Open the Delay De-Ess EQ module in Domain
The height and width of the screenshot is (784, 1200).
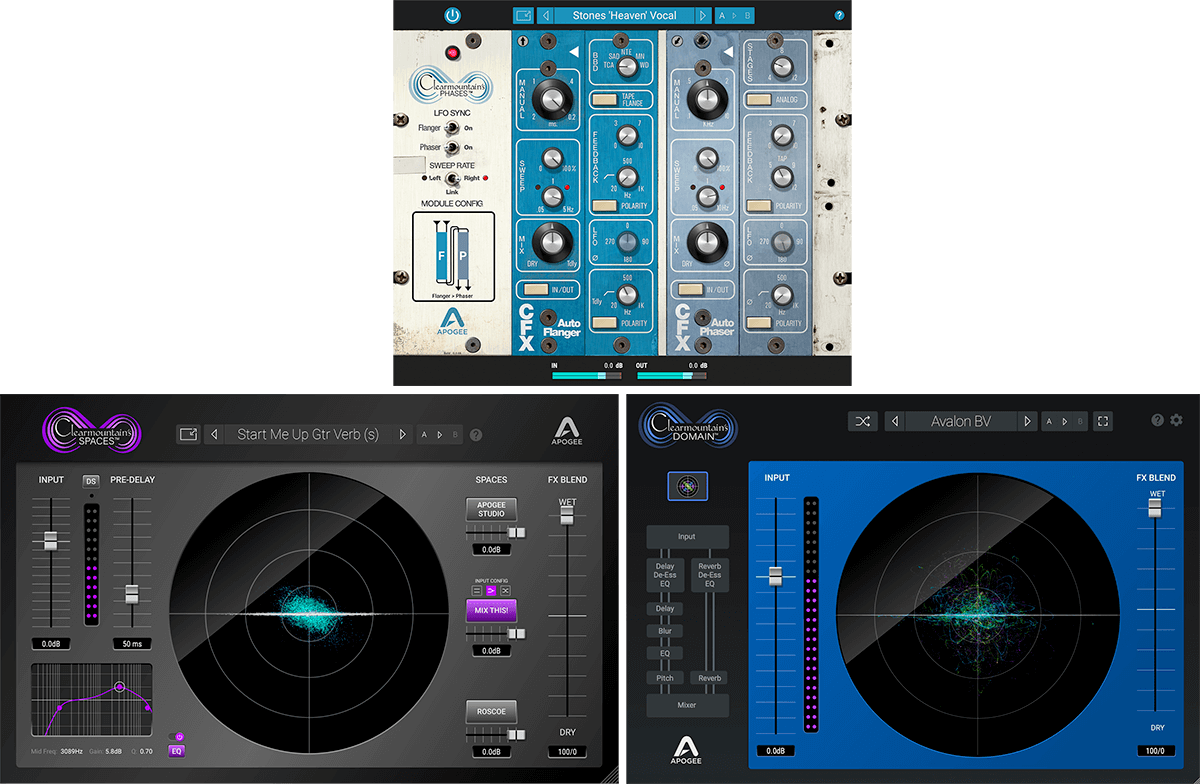pos(665,574)
